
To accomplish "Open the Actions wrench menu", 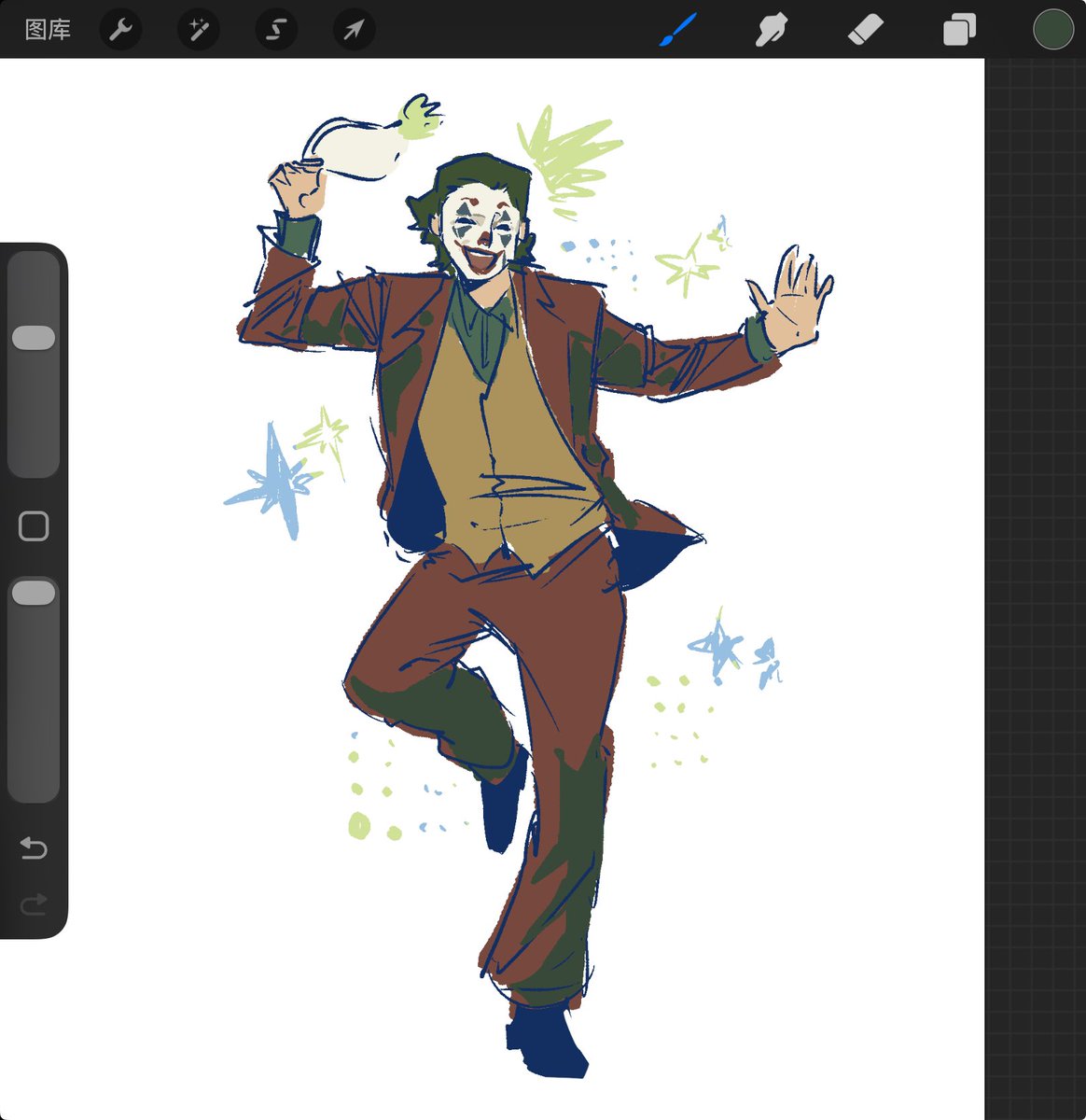I will pos(120,30).
